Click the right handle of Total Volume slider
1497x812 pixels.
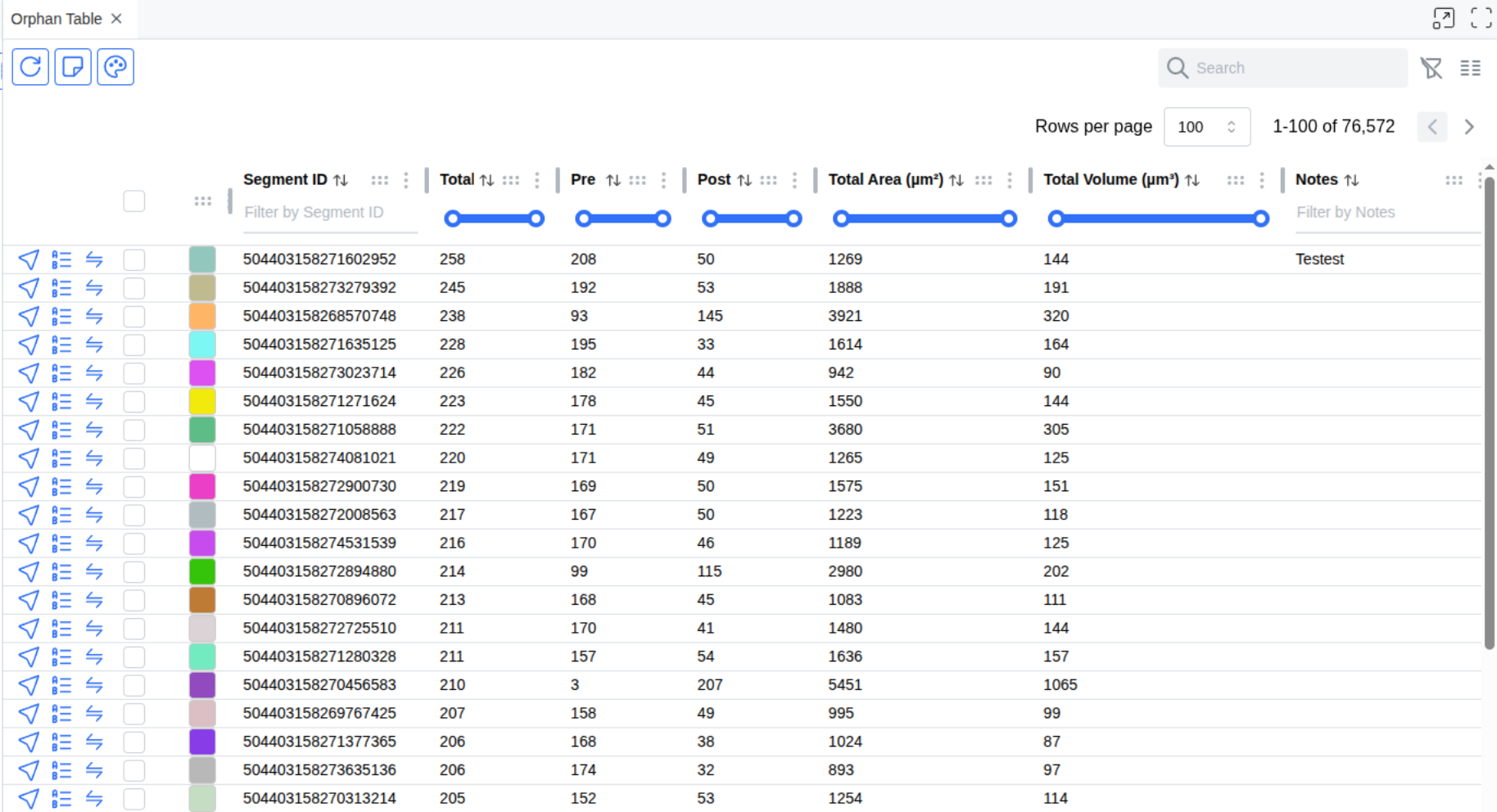click(1261, 219)
